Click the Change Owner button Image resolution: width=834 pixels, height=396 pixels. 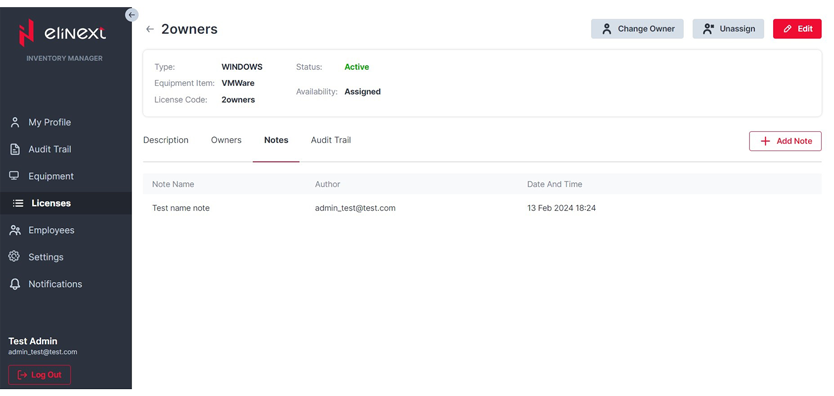coord(637,29)
